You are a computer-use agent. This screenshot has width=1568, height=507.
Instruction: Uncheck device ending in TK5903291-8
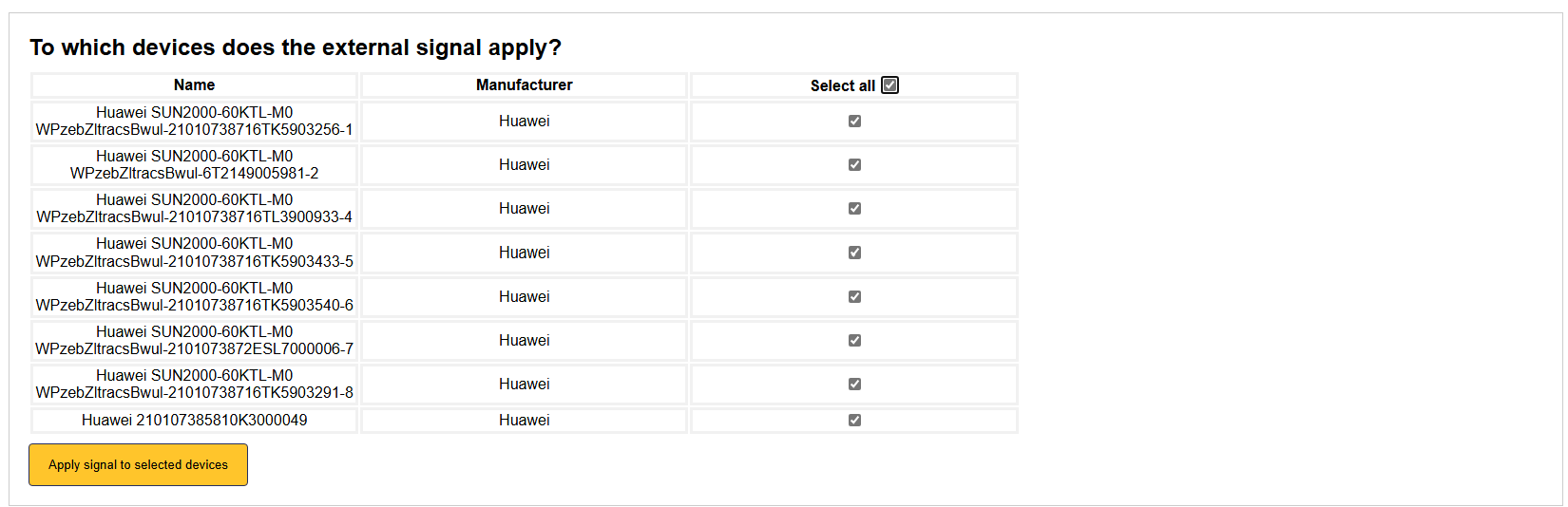(854, 385)
